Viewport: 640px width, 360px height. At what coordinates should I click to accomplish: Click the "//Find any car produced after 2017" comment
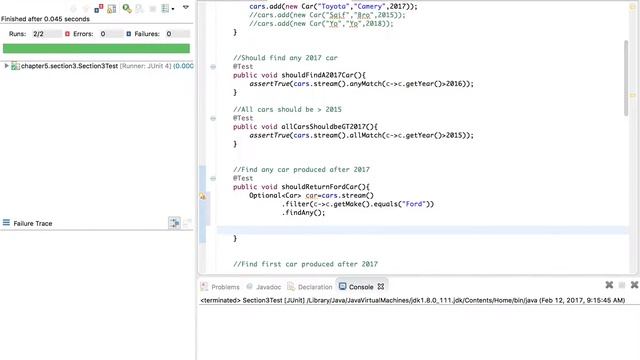301,169
